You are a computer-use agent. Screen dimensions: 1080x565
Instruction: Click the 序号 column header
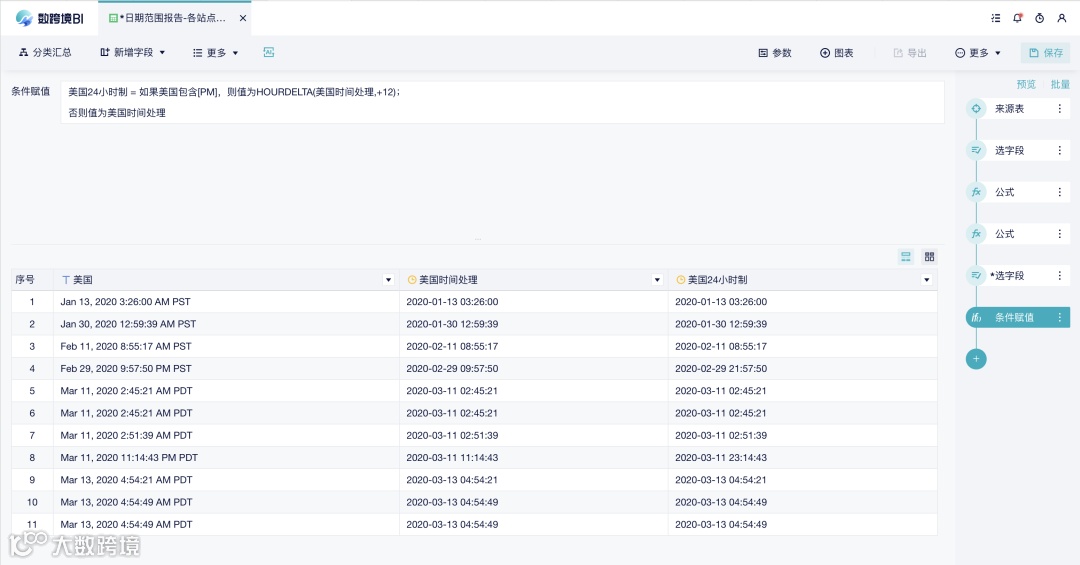[x=32, y=280]
